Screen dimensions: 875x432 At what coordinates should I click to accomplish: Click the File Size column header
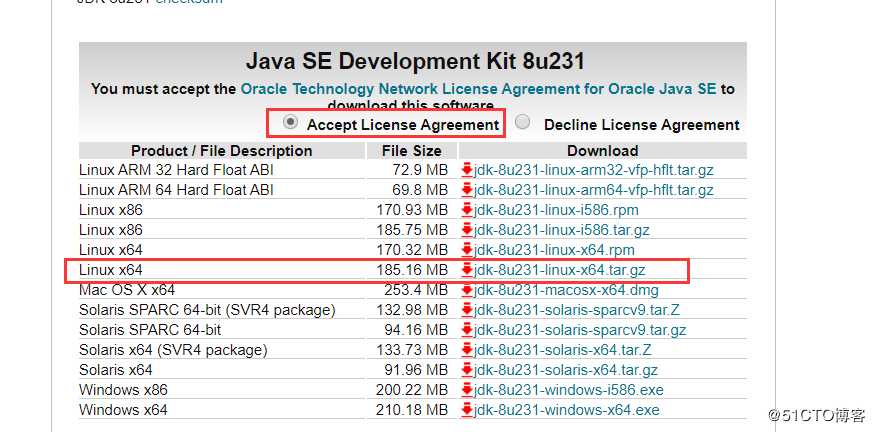click(x=412, y=151)
